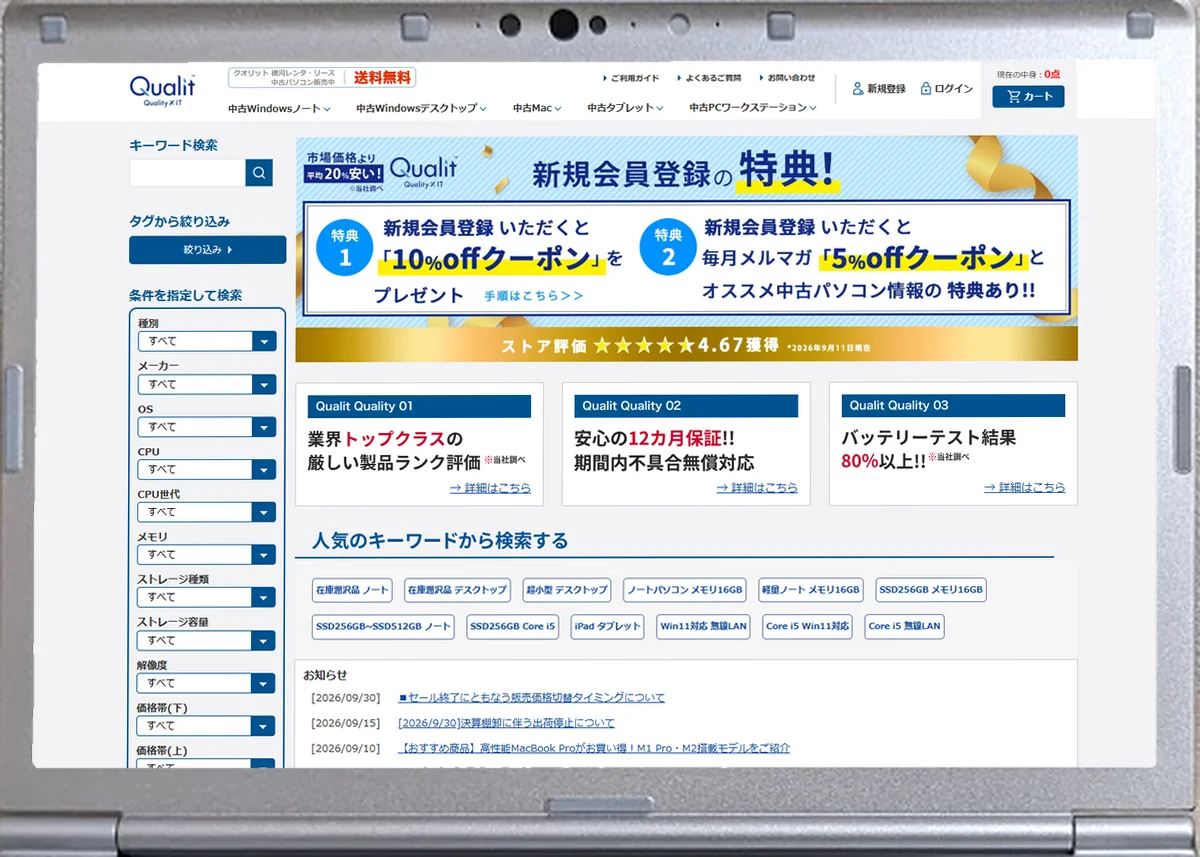Click the Qualit Quality 02 heading
The image size is (1200, 857).
686,406
